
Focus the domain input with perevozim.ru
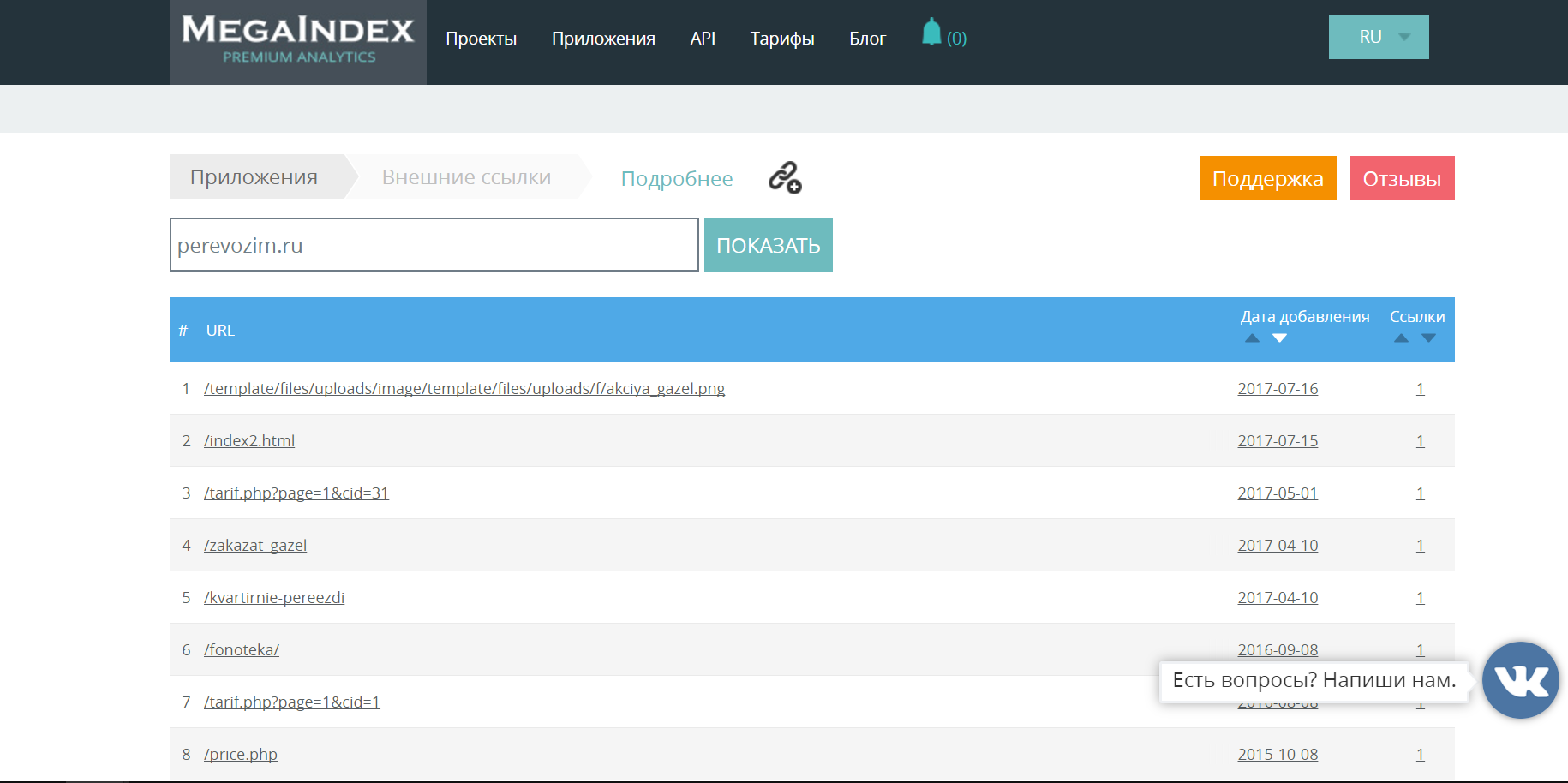coord(434,245)
